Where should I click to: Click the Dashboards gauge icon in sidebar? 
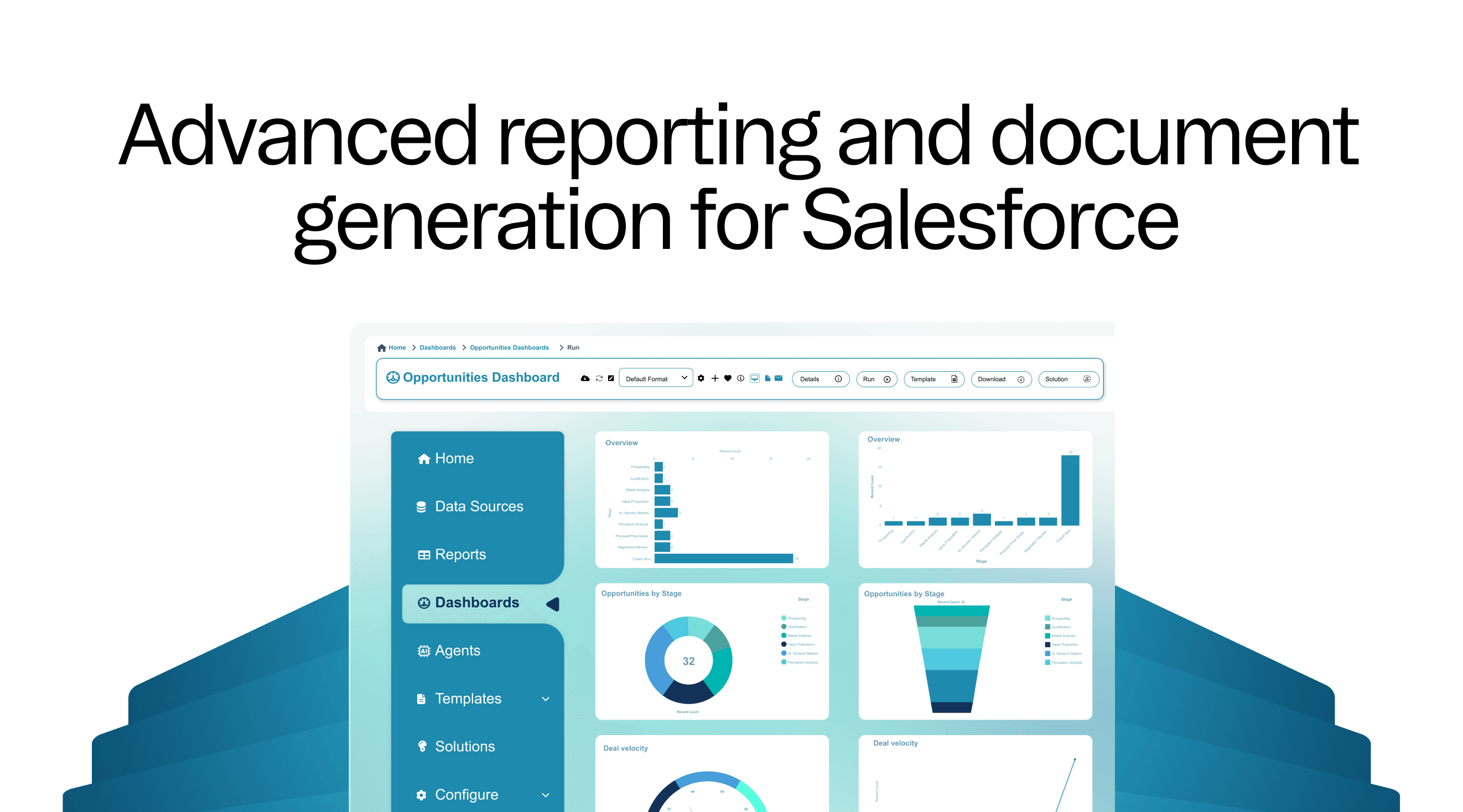(x=424, y=603)
